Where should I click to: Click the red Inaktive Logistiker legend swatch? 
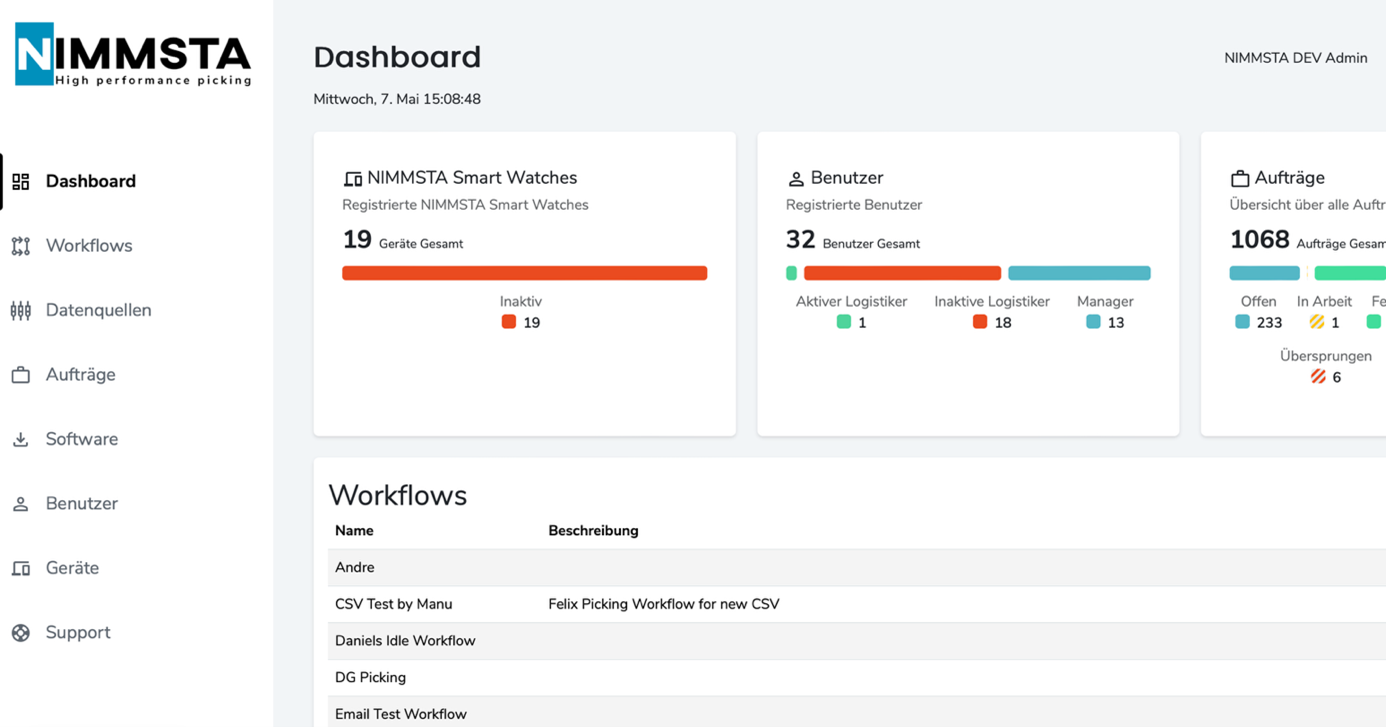(x=980, y=322)
